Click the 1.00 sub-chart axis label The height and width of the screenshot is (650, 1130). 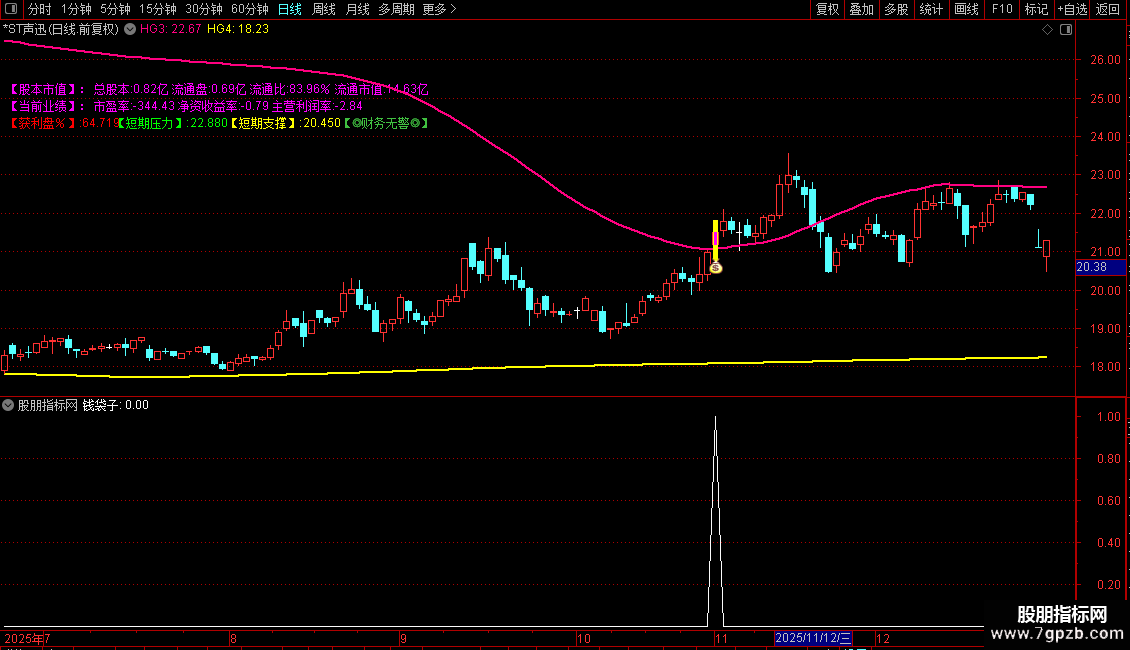coord(1108,417)
